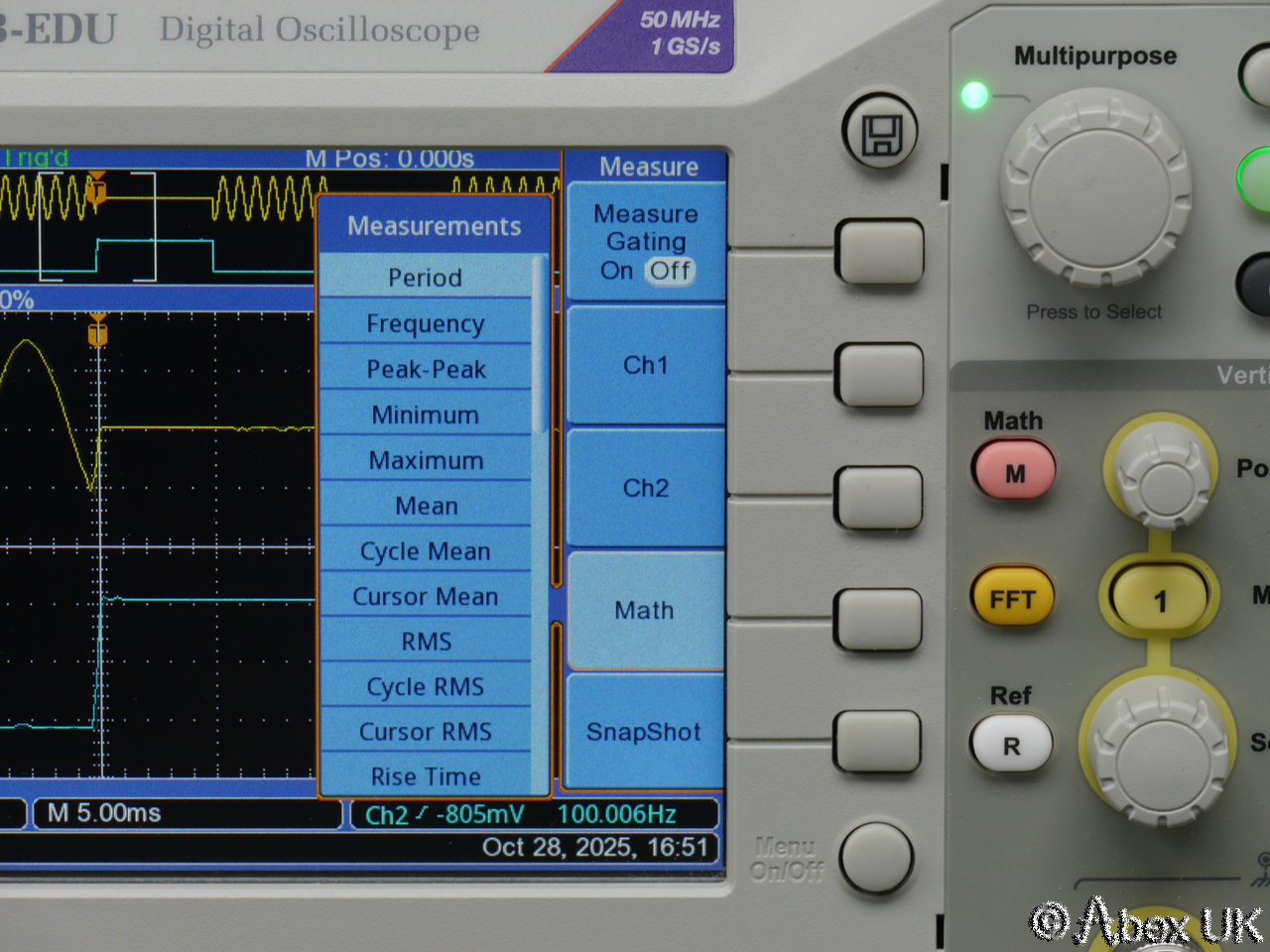Select Ch1 as measurement source

[646, 366]
